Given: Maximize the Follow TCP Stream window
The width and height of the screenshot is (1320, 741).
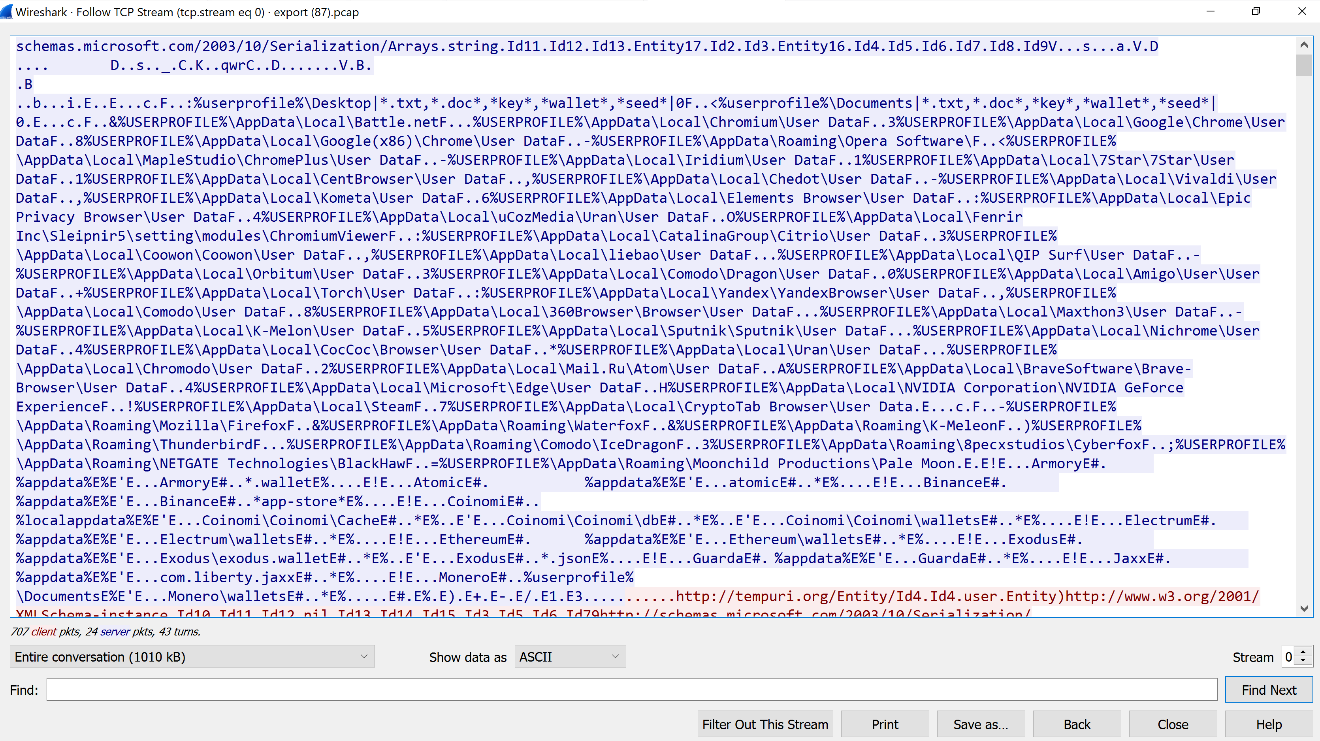Looking at the screenshot, I should coord(1256,12).
